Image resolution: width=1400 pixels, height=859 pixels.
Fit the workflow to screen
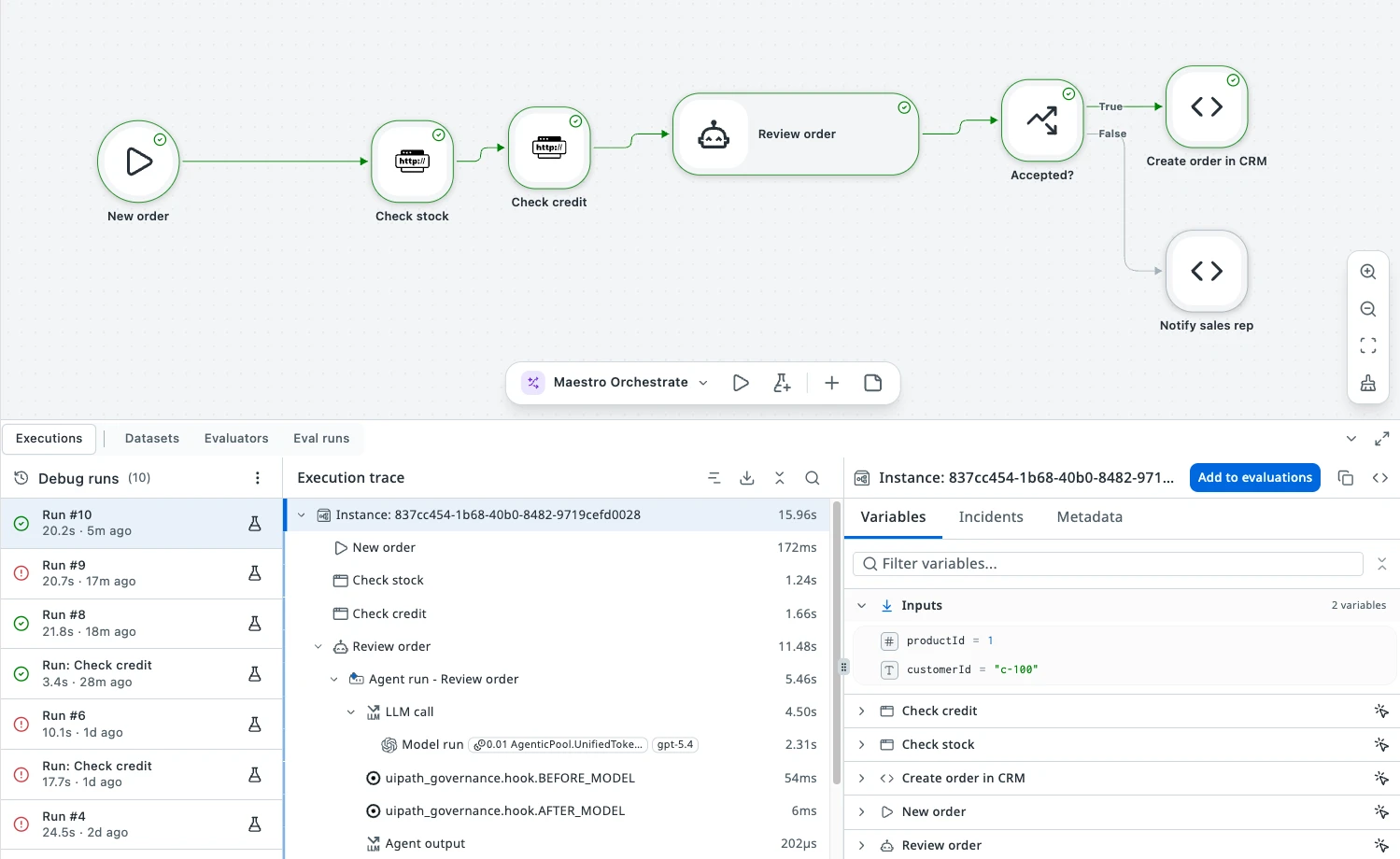(1368, 345)
